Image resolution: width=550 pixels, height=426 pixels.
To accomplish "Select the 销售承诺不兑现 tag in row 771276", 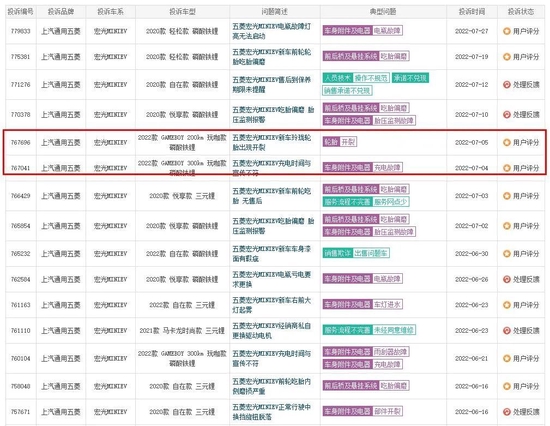I will tap(347, 91).
